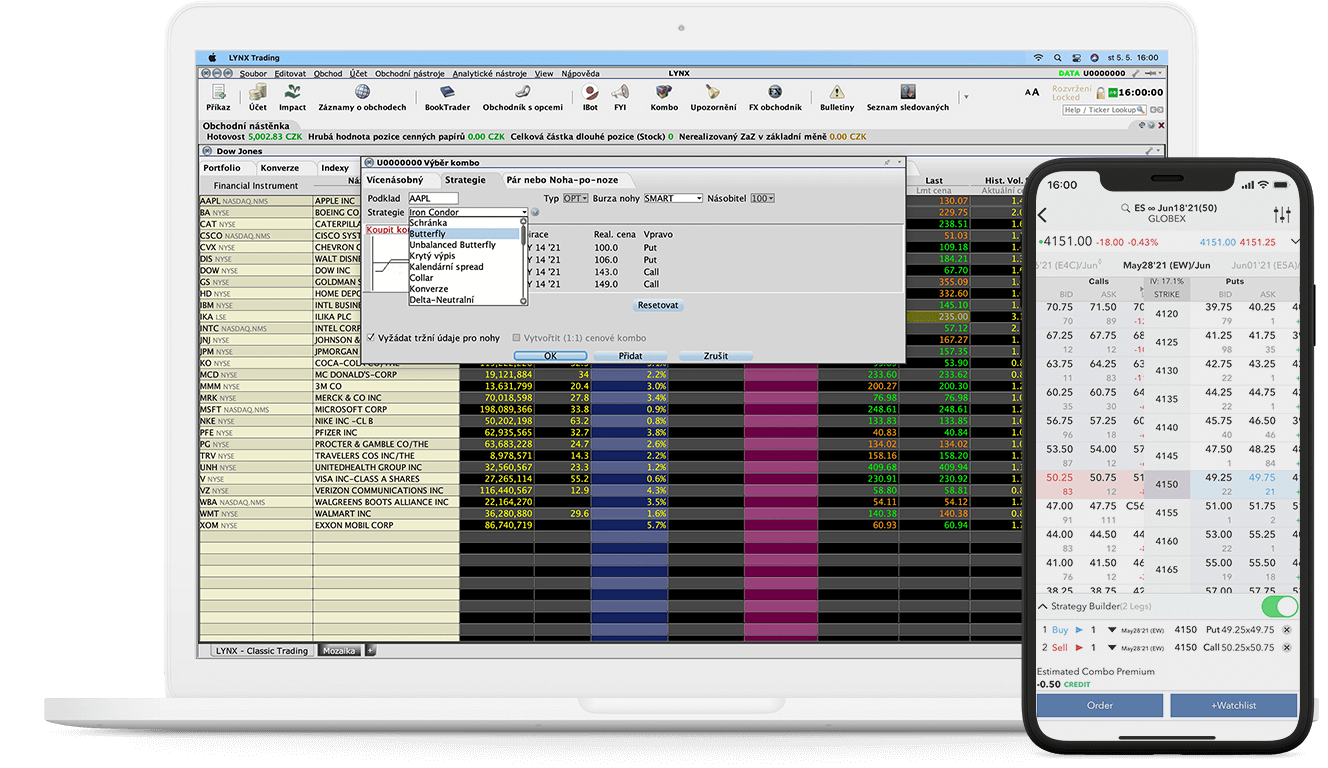Click the help icon beside Strategie dropdown
Screen dimensions: 1328x768
[x=534, y=212]
